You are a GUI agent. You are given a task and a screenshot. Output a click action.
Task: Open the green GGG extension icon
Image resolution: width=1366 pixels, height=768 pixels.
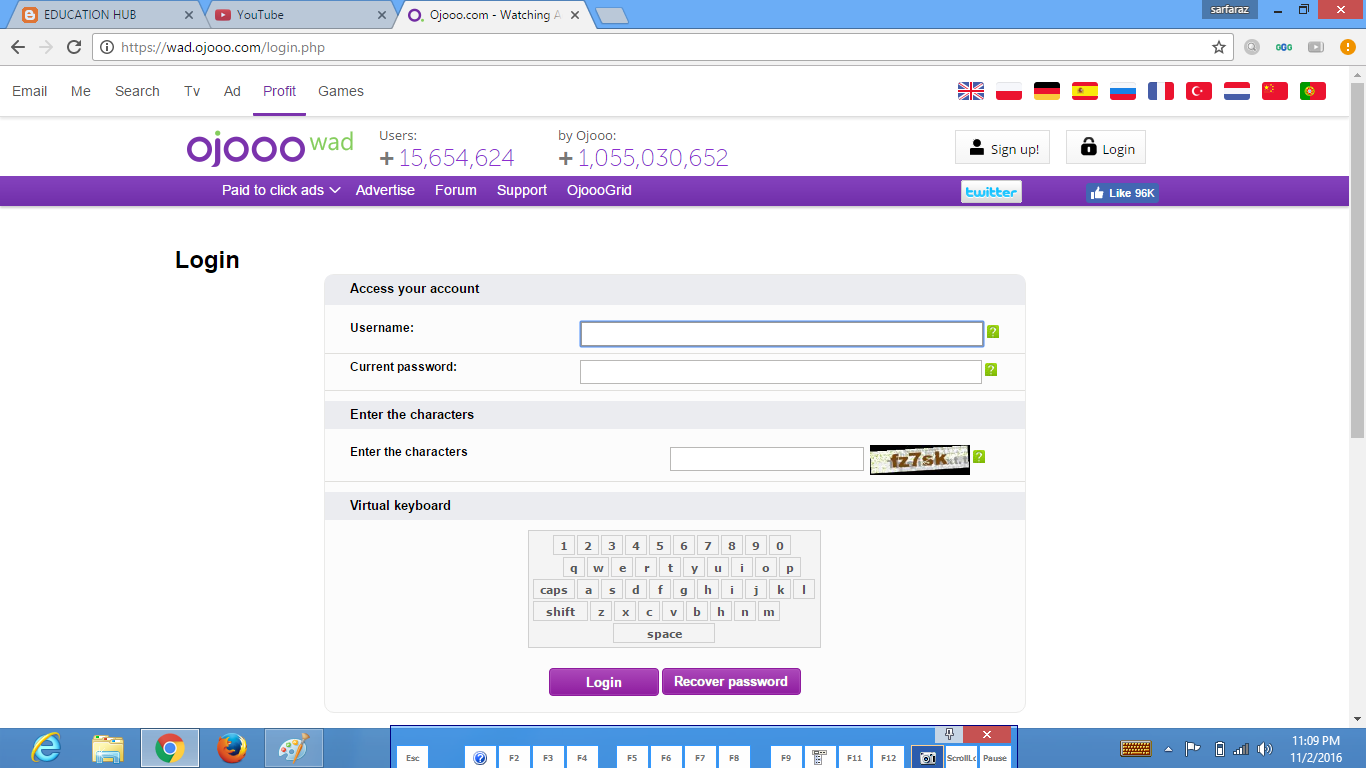click(1284, 47)
